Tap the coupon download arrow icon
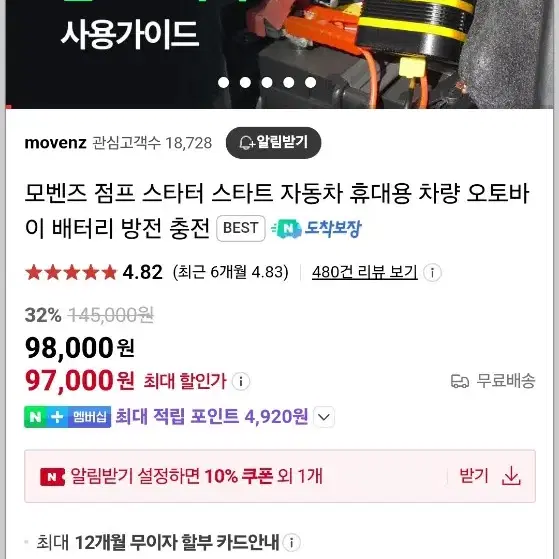The image size is (559, 559). pos(511,476)
